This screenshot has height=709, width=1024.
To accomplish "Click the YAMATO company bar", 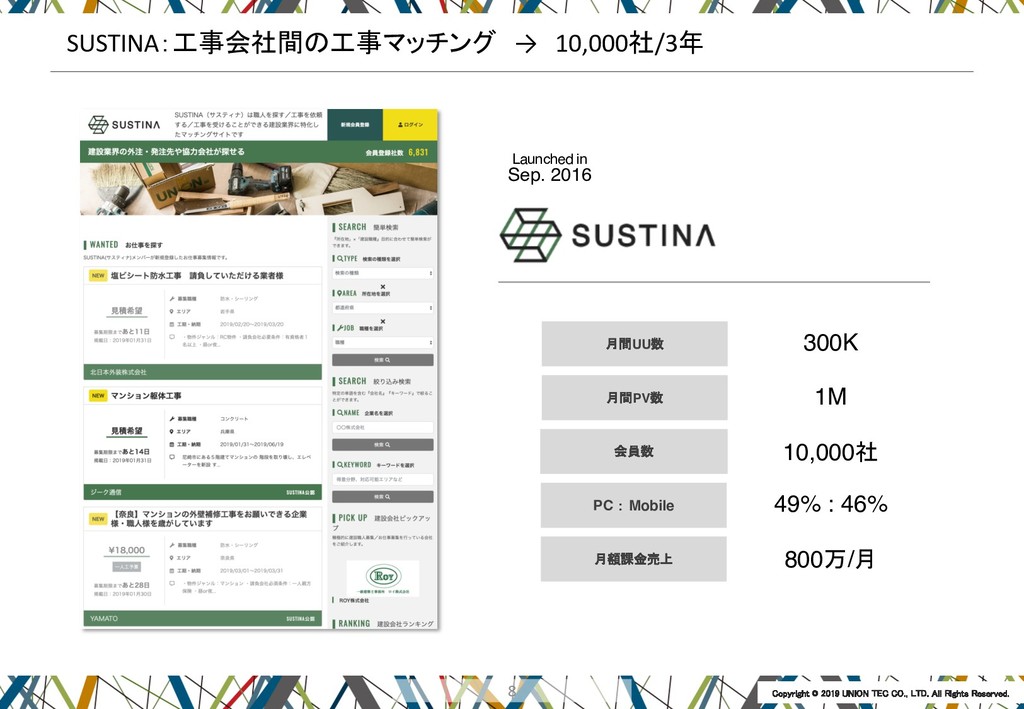I will 202,618.
